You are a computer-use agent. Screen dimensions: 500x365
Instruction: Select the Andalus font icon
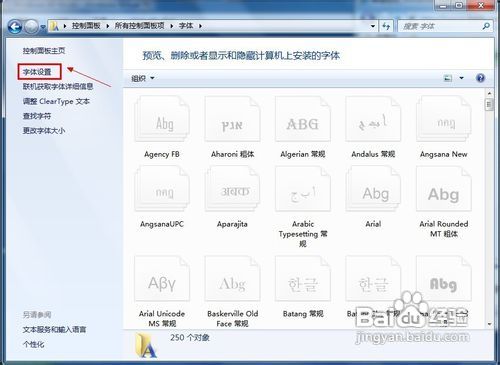click(x=373, y=119)
